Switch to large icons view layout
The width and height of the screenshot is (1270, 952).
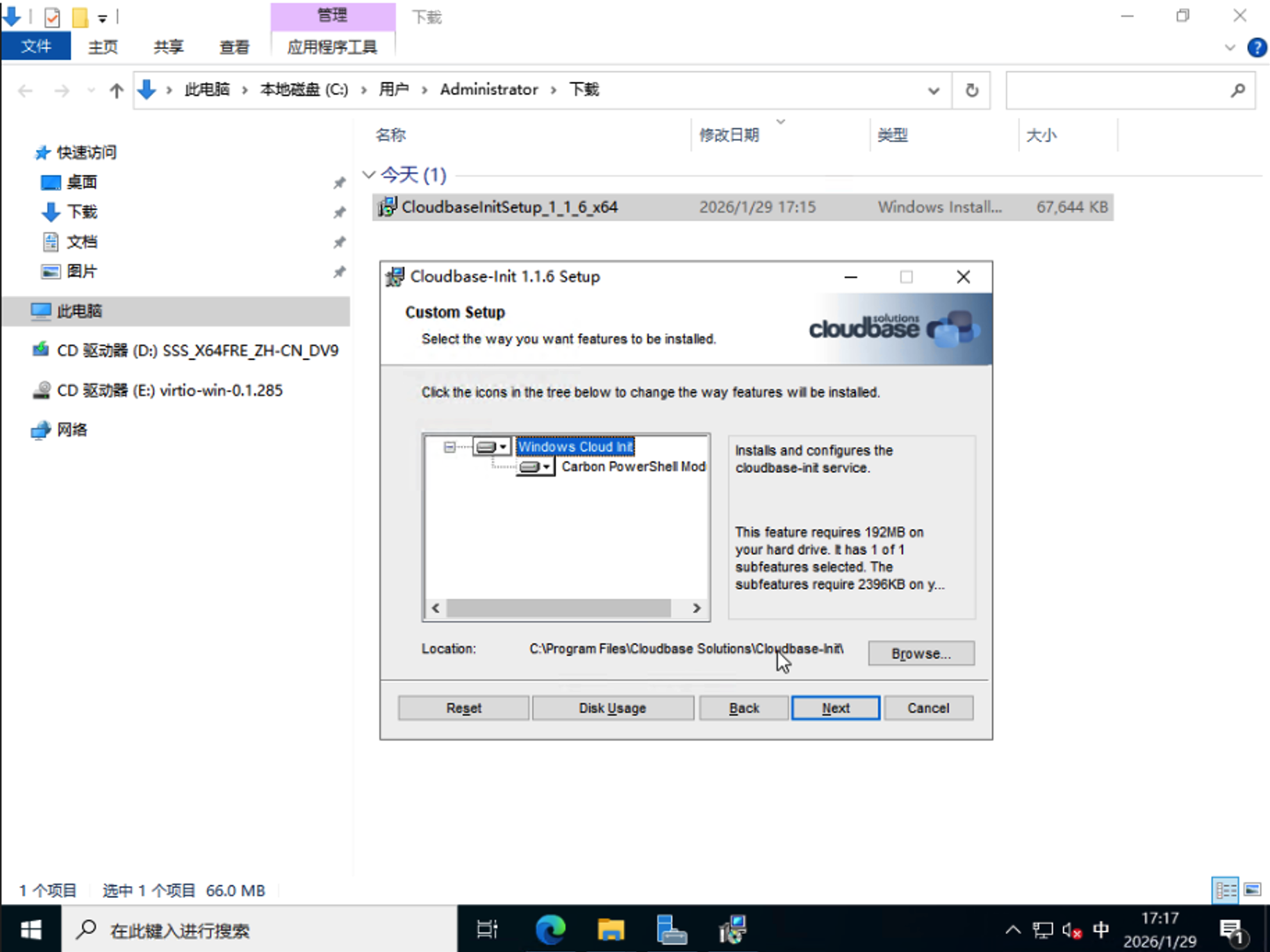coord(1252,890)
